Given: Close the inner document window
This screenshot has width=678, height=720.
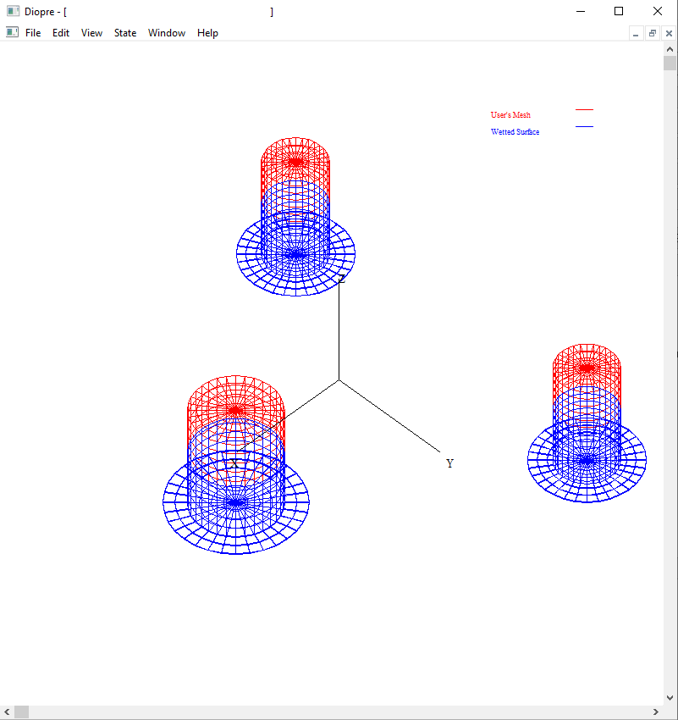Looking at the screenshot, I should 668,33.
